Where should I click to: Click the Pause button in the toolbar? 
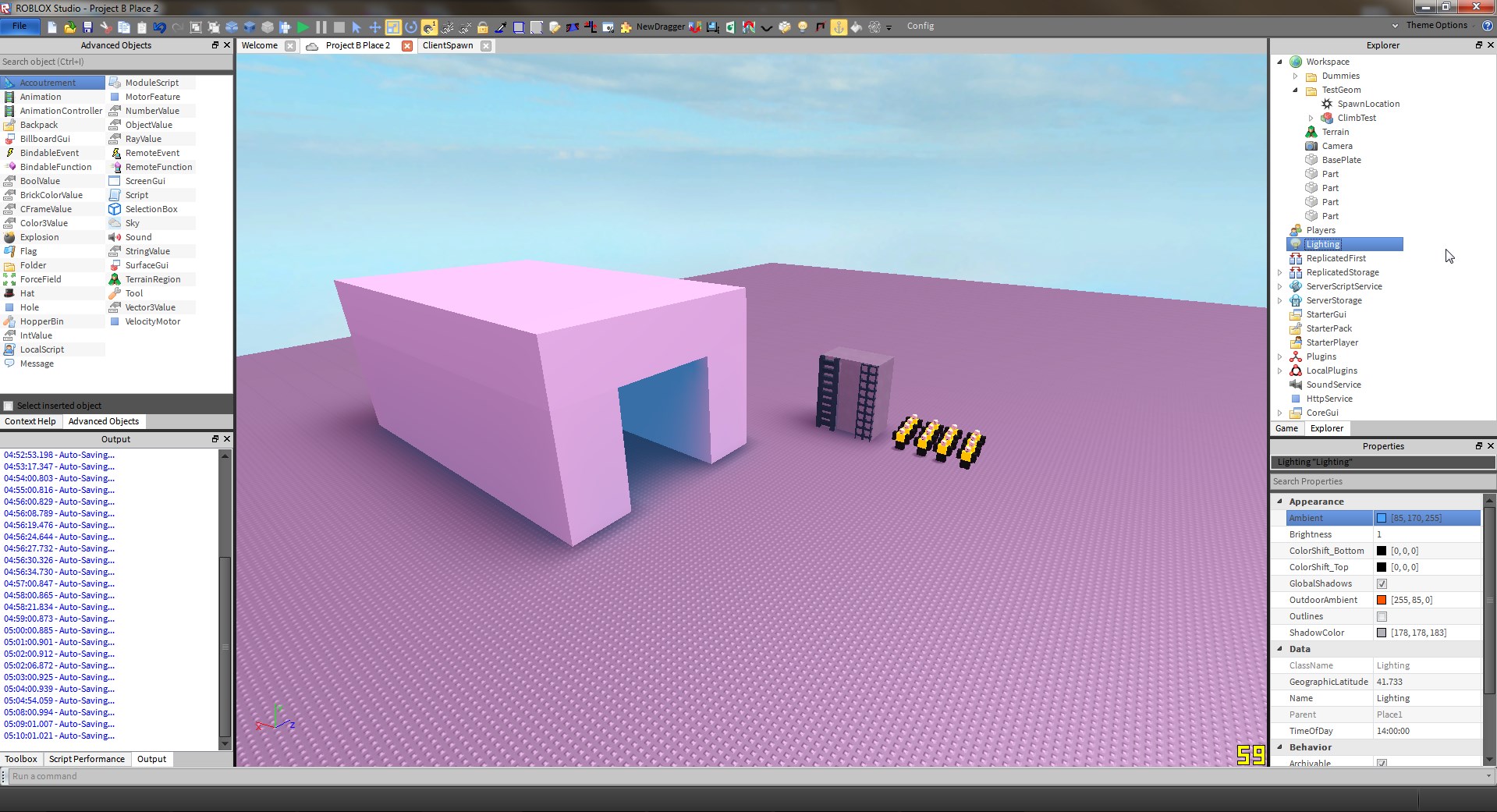click(x=321, y=27)
